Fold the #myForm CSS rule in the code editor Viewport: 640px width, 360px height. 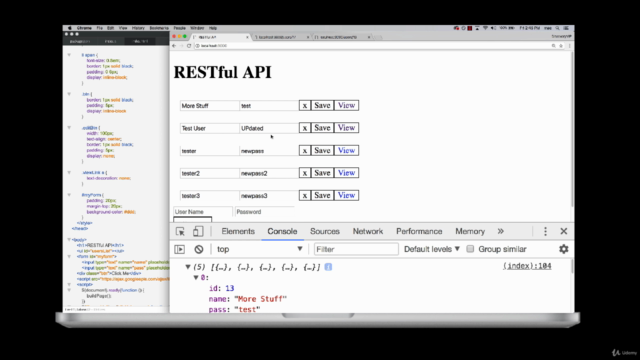pos(69,195)
